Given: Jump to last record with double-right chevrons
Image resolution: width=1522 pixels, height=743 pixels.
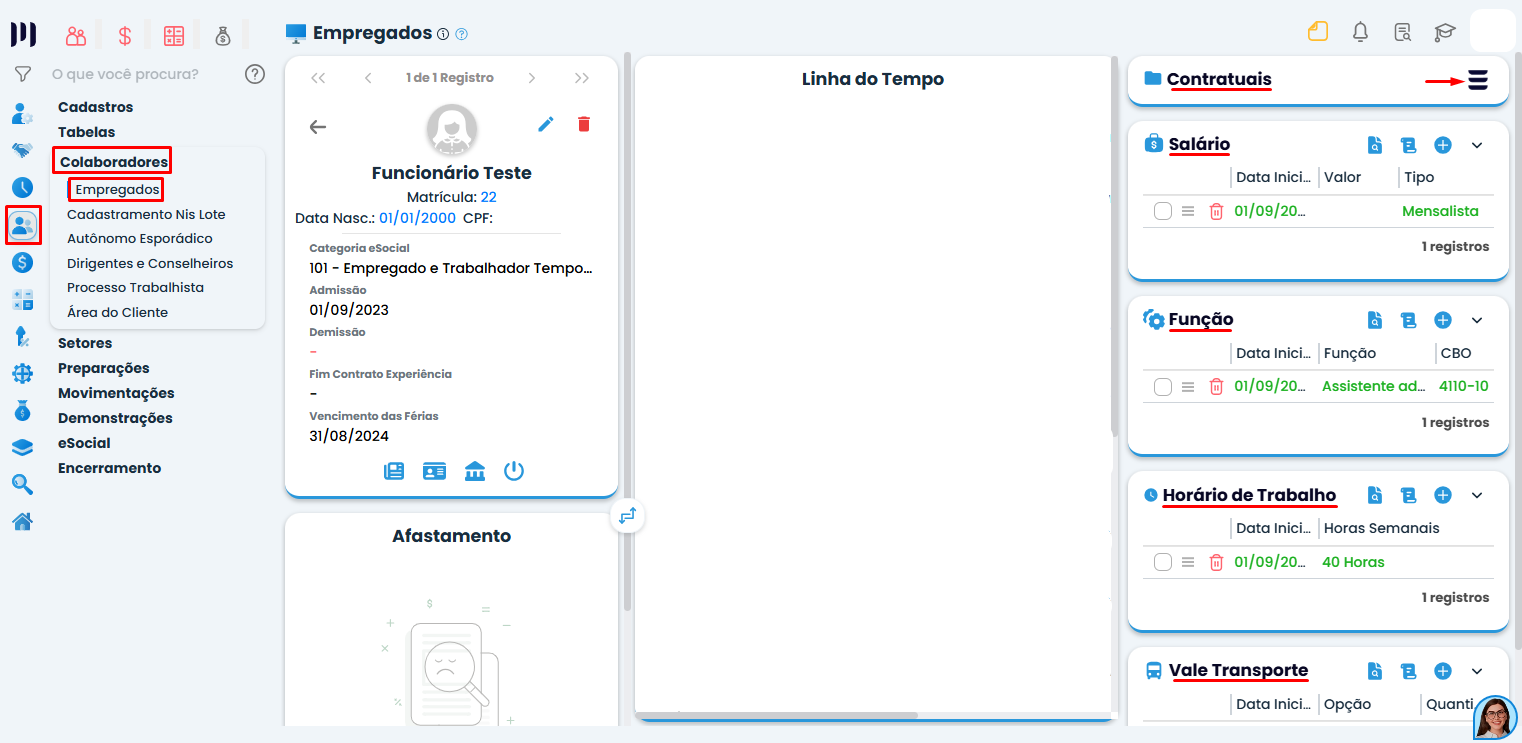Looking at the screenshot, I should [x=582, y=78].
